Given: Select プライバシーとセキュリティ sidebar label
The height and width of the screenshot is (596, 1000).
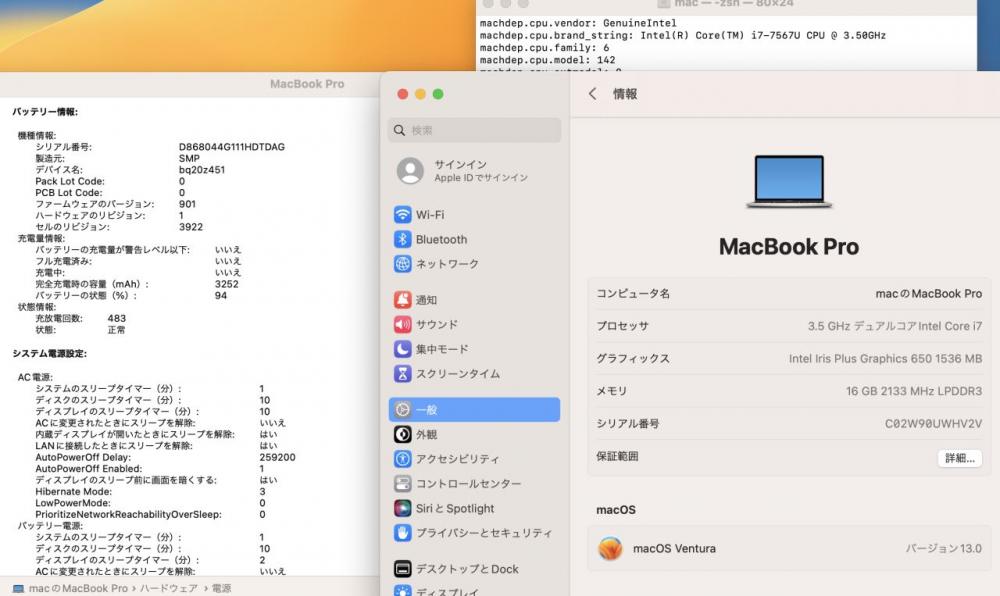Looking at the screenshot, I should coord(484,533).
